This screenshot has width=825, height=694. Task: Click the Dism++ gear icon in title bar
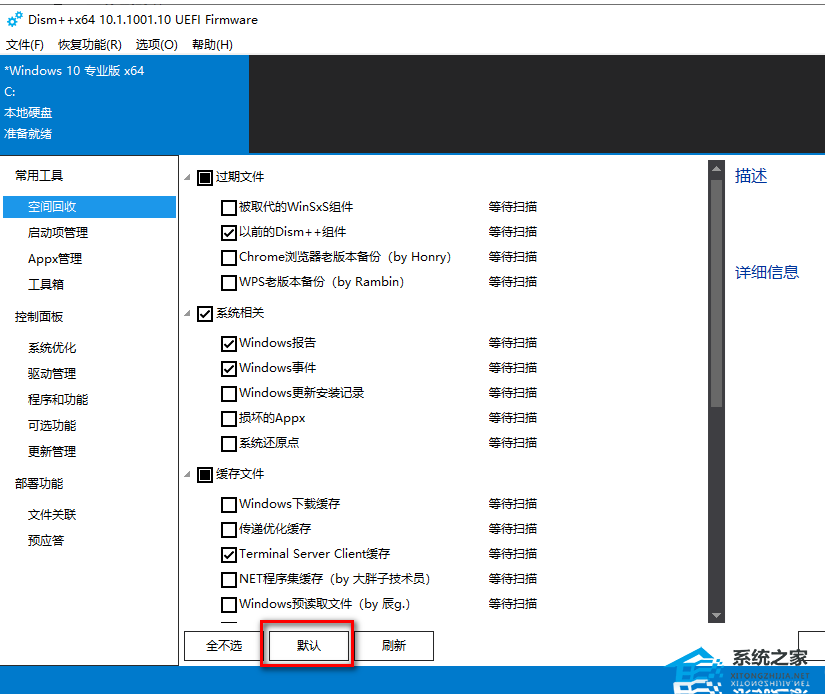[x=14, y=19]
